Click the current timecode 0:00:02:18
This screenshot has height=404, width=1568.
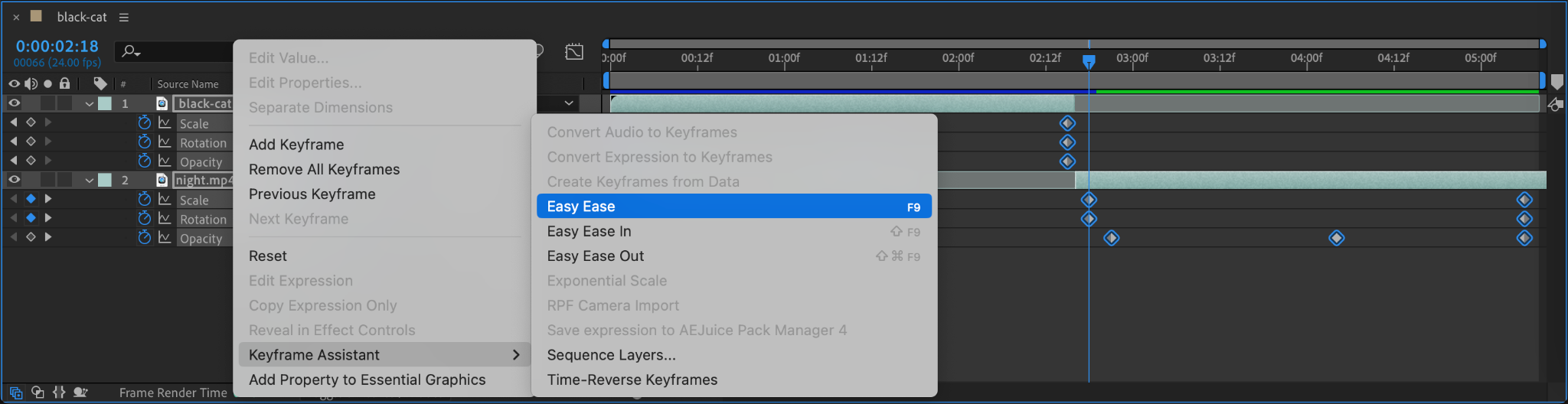click(57, 47)
